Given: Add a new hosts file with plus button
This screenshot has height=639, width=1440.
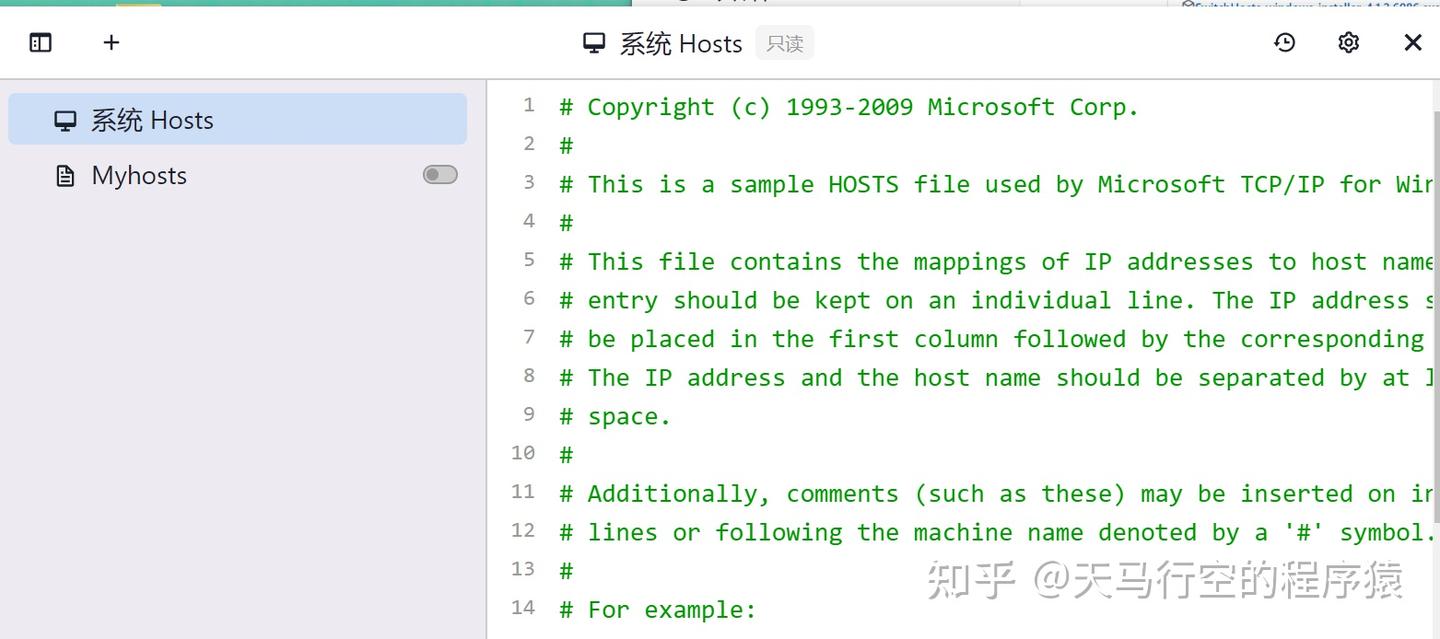Looking at the screenshot, I should click(x=111, y=42).
